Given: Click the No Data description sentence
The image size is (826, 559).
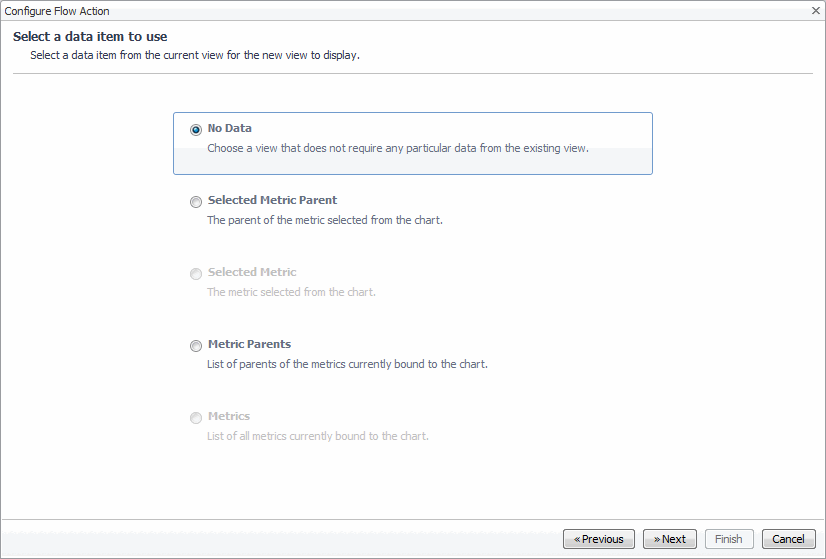Looking at the screenshot, I should pos(397,148).
